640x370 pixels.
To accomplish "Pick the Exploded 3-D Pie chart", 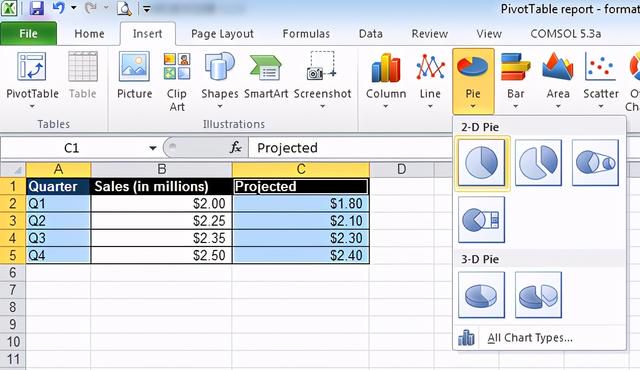I will [538, 295].
